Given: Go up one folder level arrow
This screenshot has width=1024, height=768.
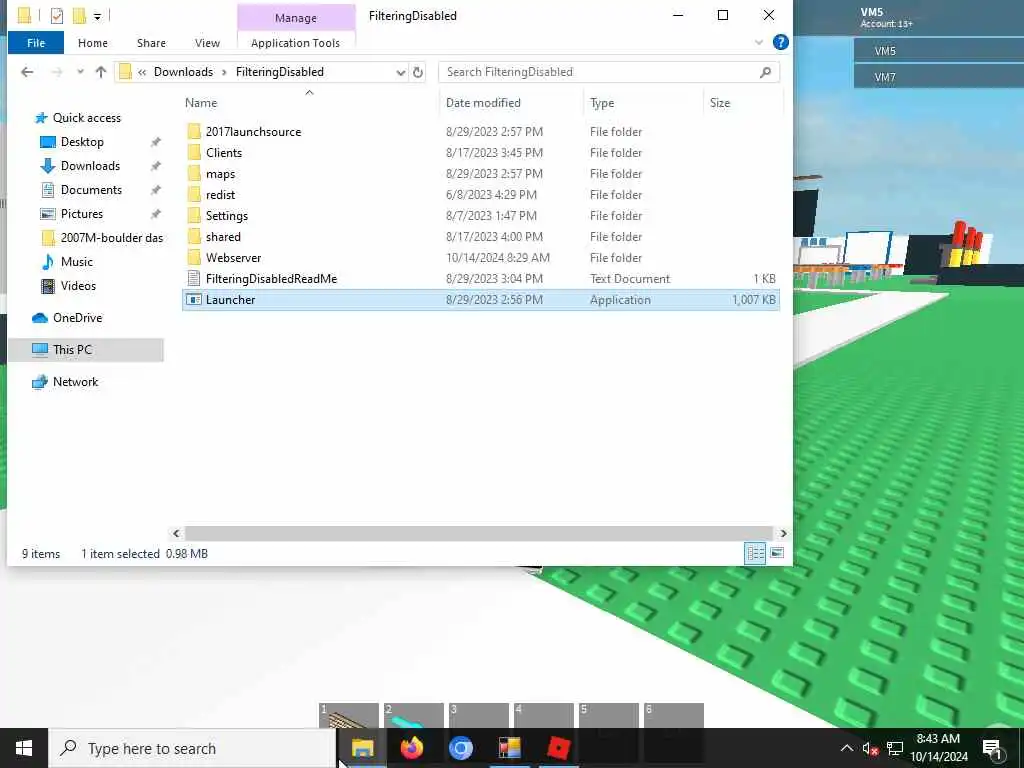Looking at the screenshot, I should pos(101,72).
